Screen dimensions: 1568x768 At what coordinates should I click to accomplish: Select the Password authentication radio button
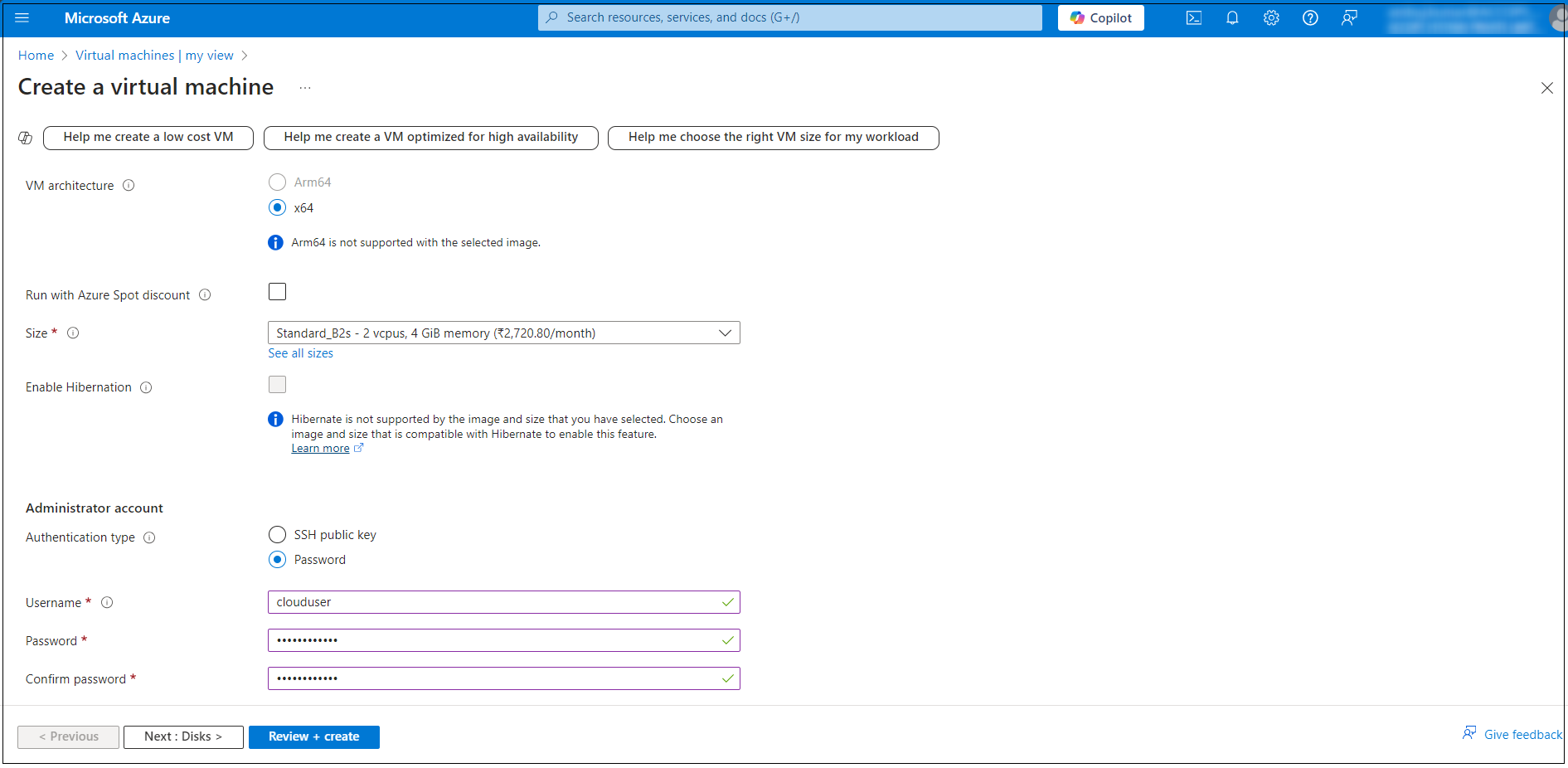(278, 560)
